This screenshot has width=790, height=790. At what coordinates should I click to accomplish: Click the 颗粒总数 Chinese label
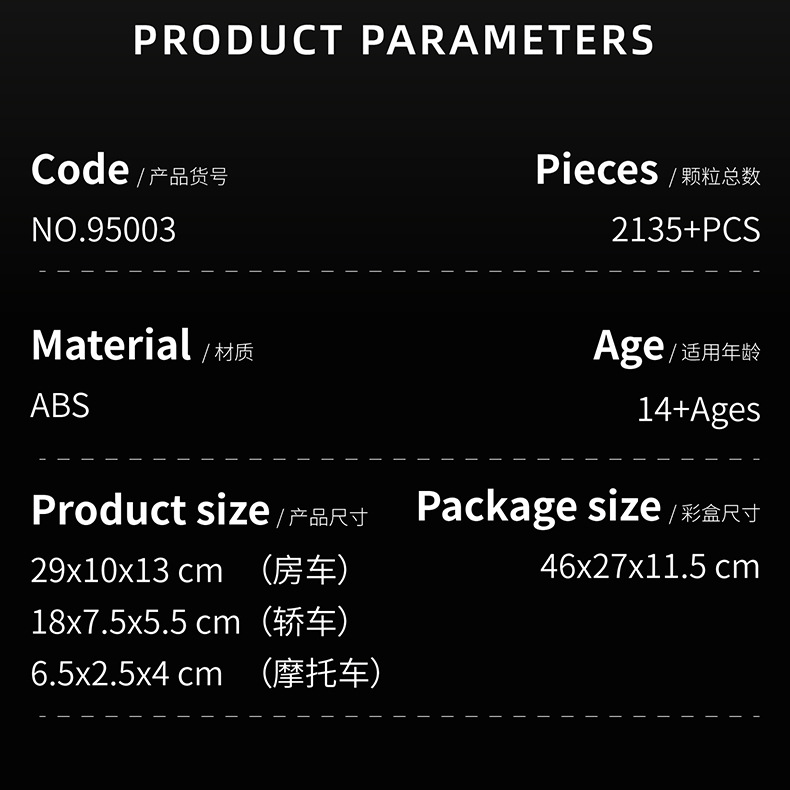pos(720,176)
